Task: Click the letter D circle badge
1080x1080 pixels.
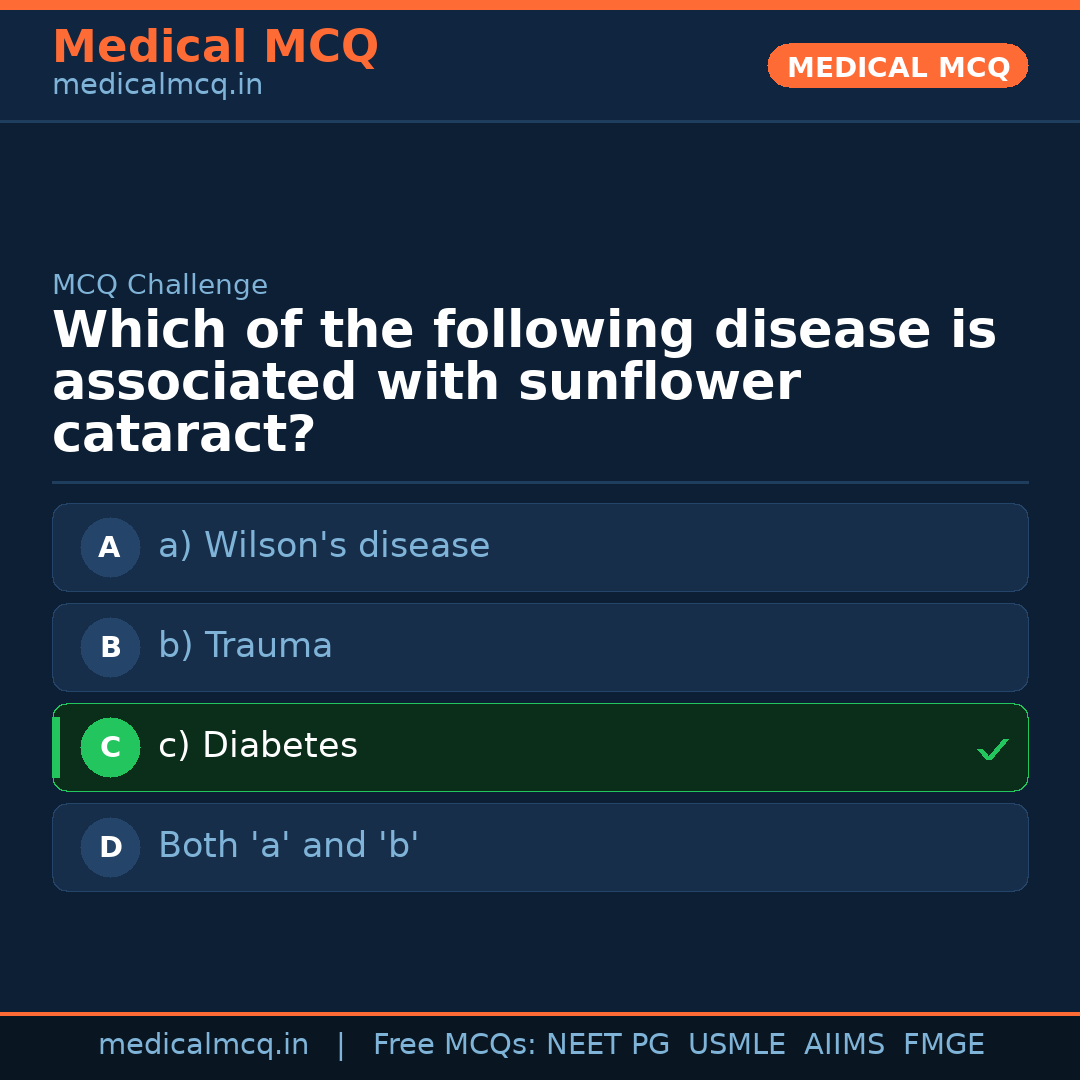Action: 110,847
